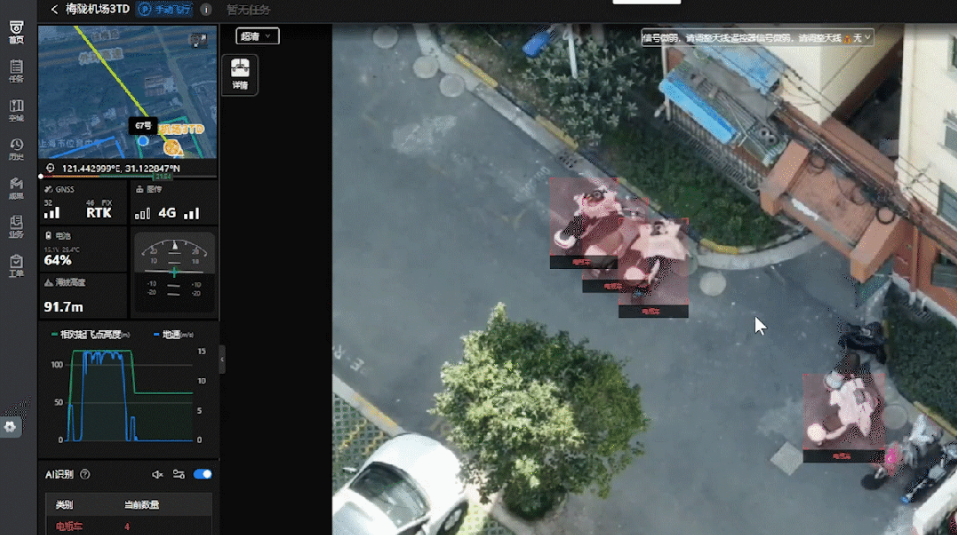Click the info icon next to 手动飞行

[x=206, y=10]
